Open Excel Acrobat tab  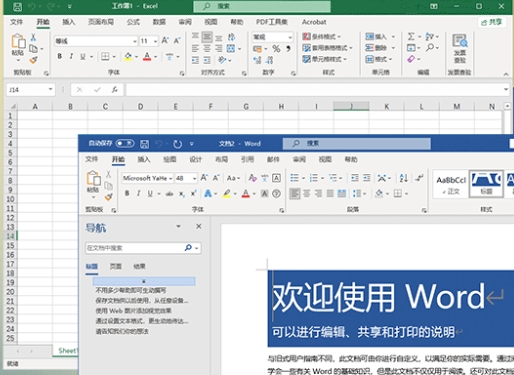(314, 22)
